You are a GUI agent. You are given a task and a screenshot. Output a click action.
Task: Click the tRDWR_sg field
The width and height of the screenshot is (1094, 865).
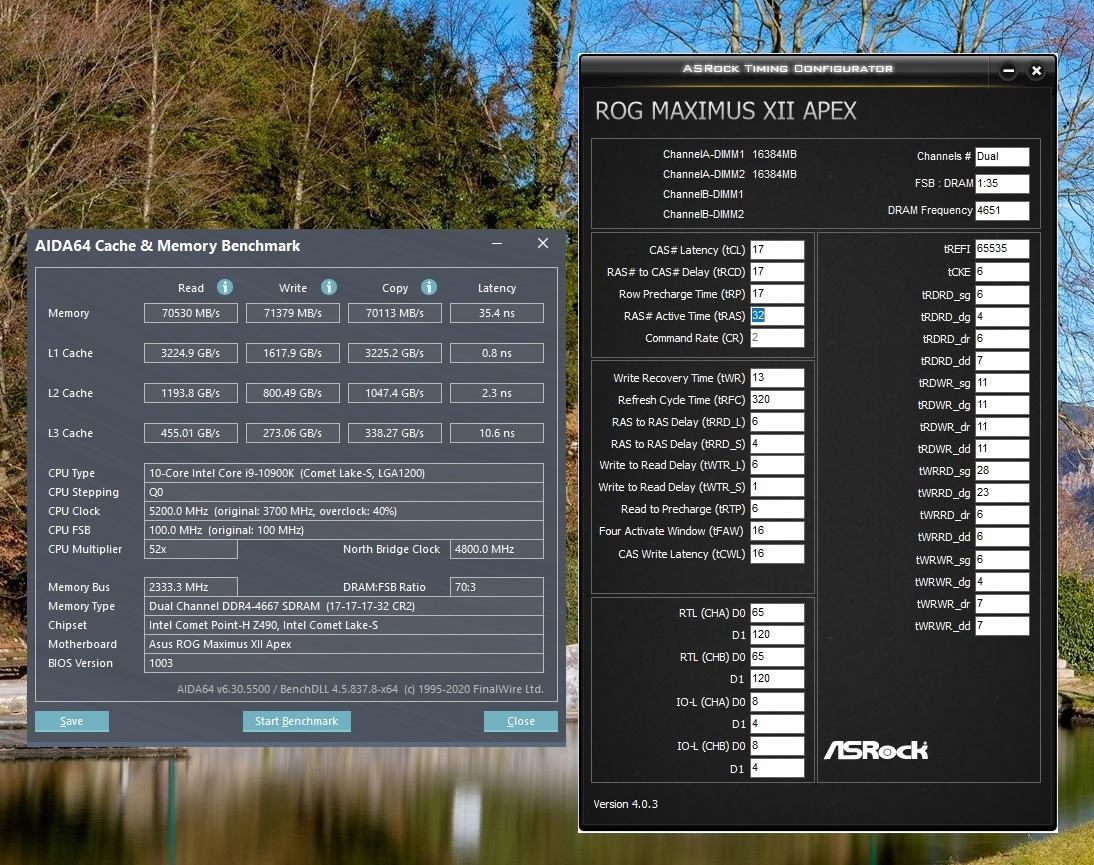pyautogui.click(x=1002, y=383)
